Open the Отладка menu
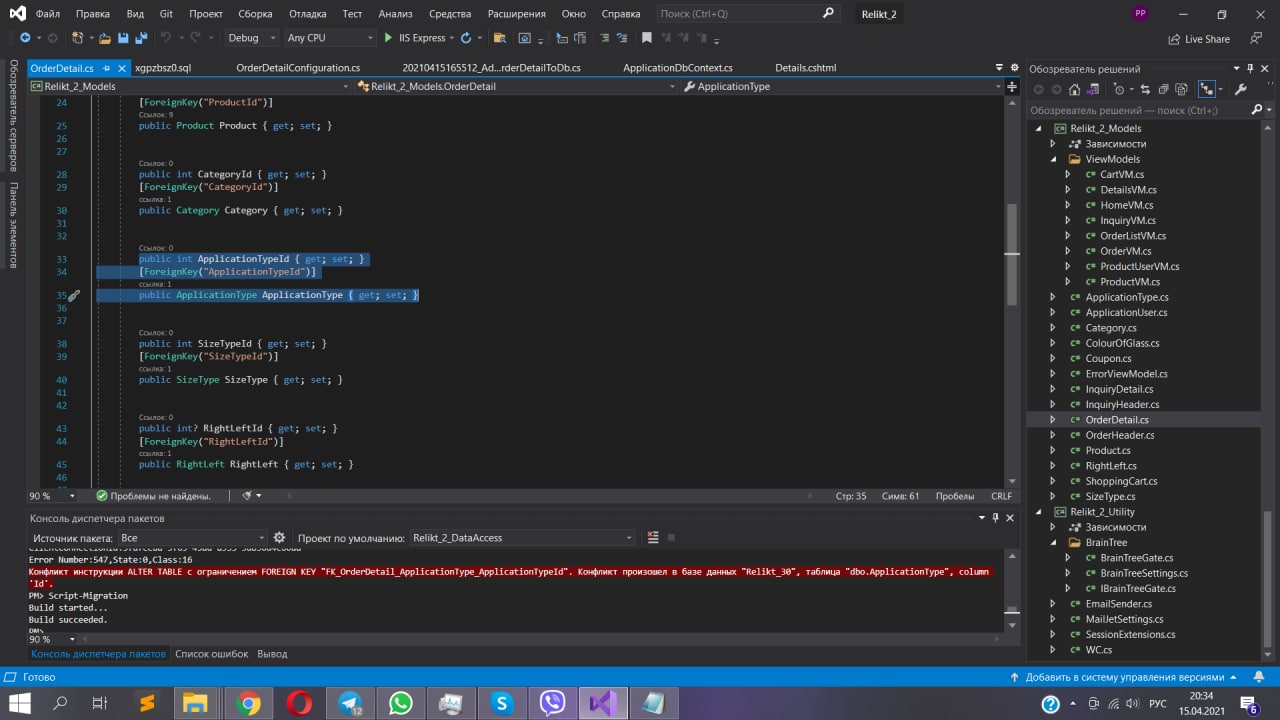This screenshot has width=1280, height=720. 309,14
